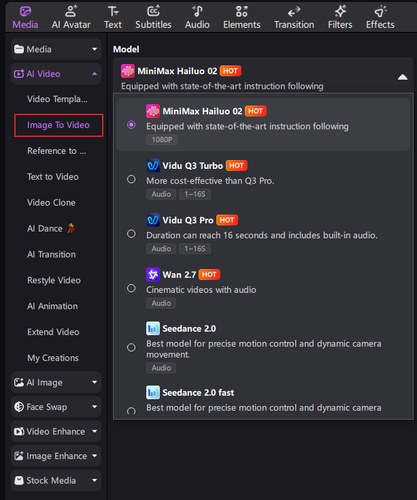Viewport: 417px width, 500px height.
Task: Open Reference to... menu item
Action: pos(57,151)
